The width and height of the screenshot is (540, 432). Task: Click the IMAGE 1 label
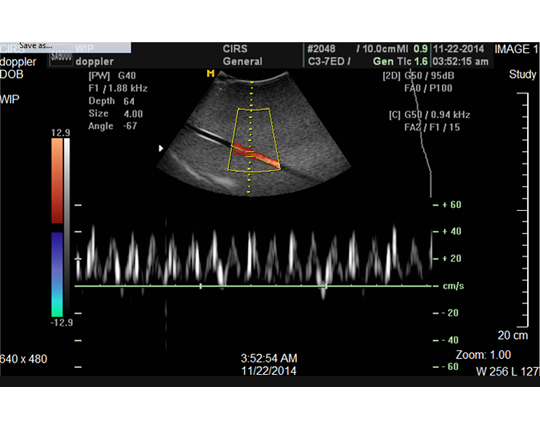point(516,49)
